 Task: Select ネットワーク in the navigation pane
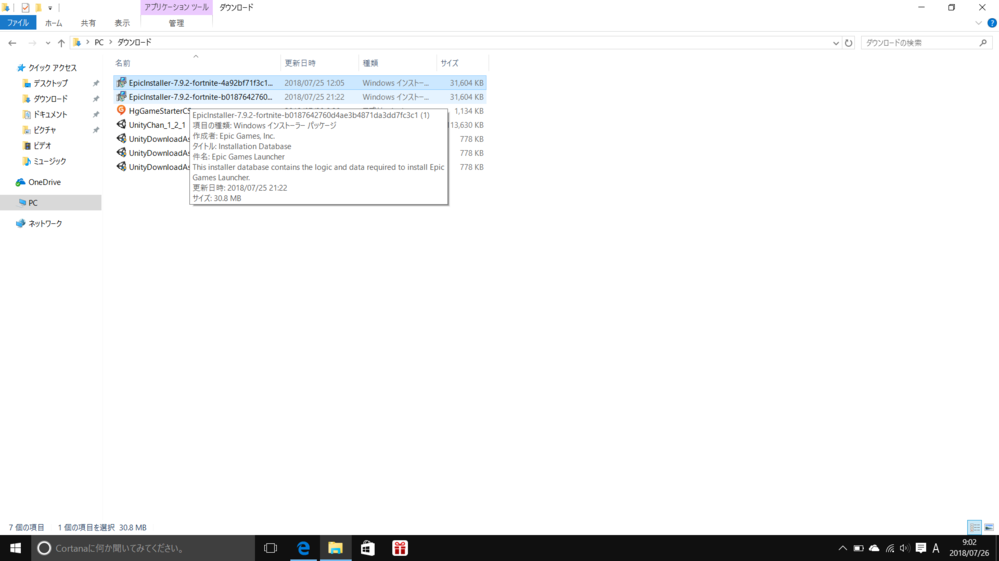coord(45,224)
